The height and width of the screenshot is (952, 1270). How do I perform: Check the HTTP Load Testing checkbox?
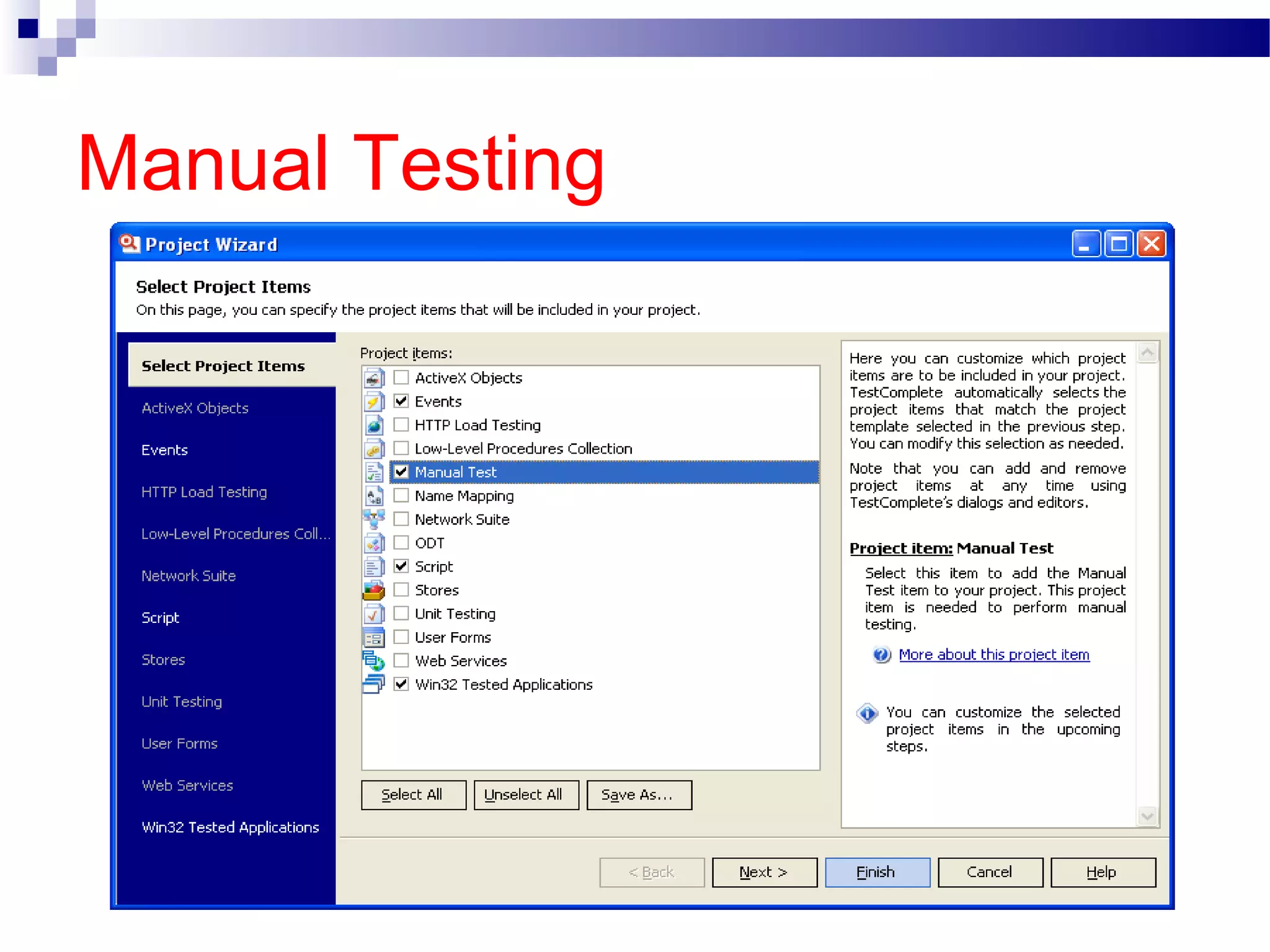(401, 425)
